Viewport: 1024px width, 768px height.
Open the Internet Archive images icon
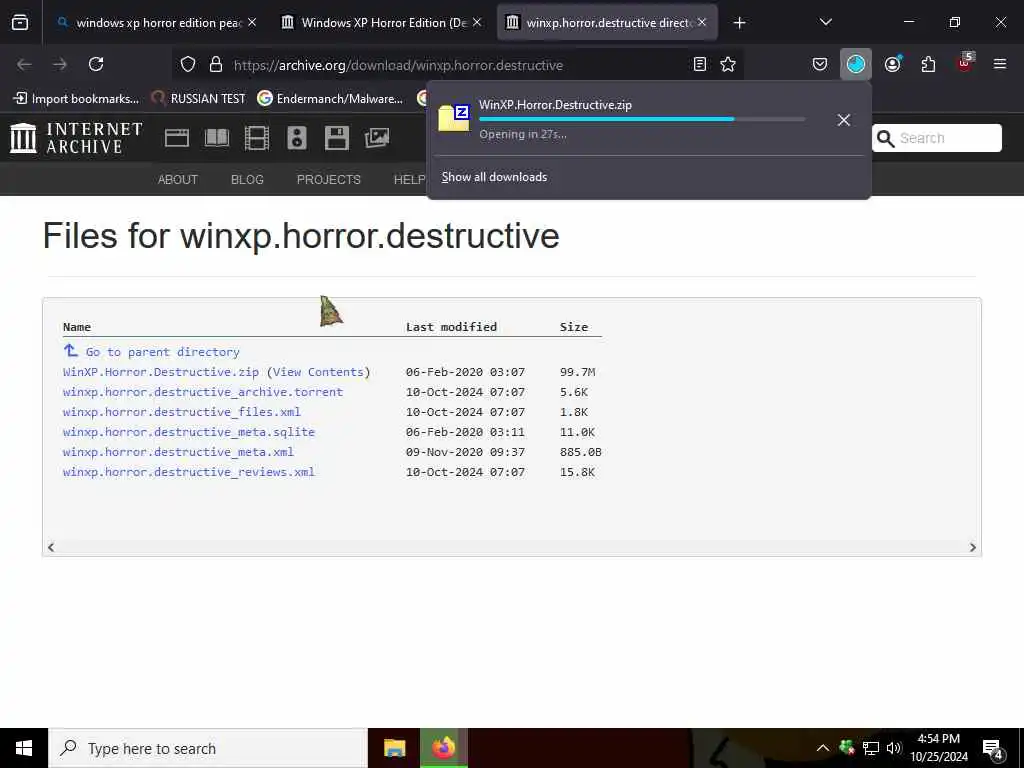377,138
